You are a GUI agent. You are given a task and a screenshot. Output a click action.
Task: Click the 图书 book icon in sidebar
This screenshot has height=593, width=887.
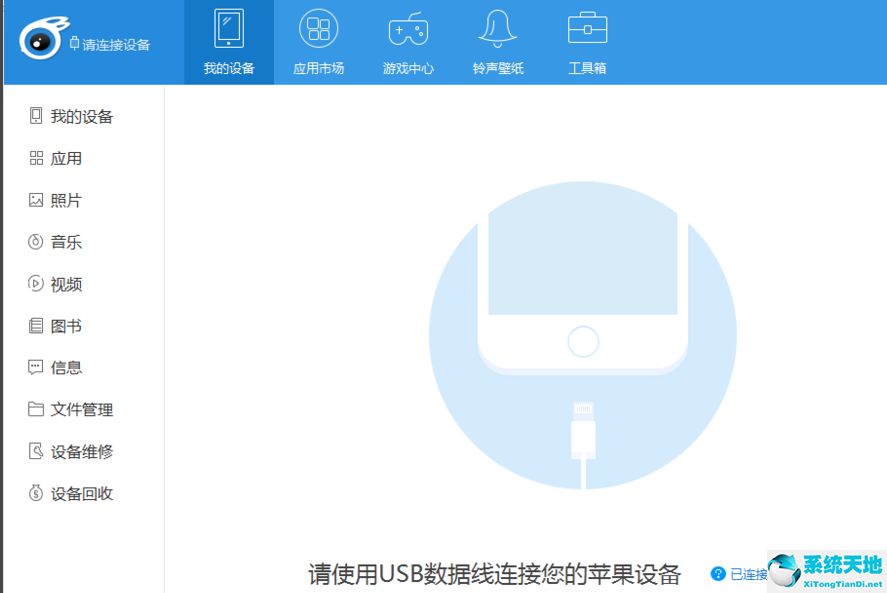coord(36,326)
